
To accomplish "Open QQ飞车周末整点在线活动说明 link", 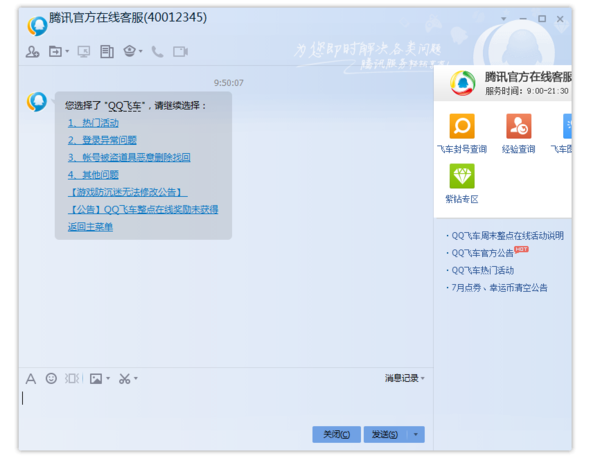I will (x=507, y=236).
